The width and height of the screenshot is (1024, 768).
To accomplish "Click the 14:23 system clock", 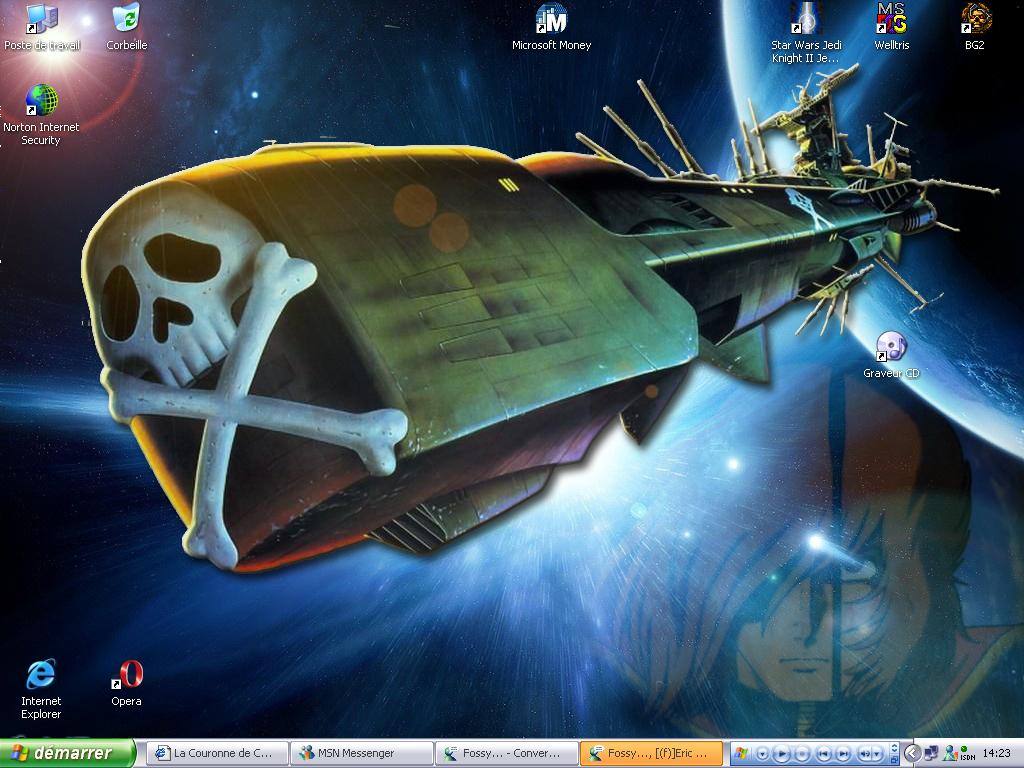I will click(996, 754).
